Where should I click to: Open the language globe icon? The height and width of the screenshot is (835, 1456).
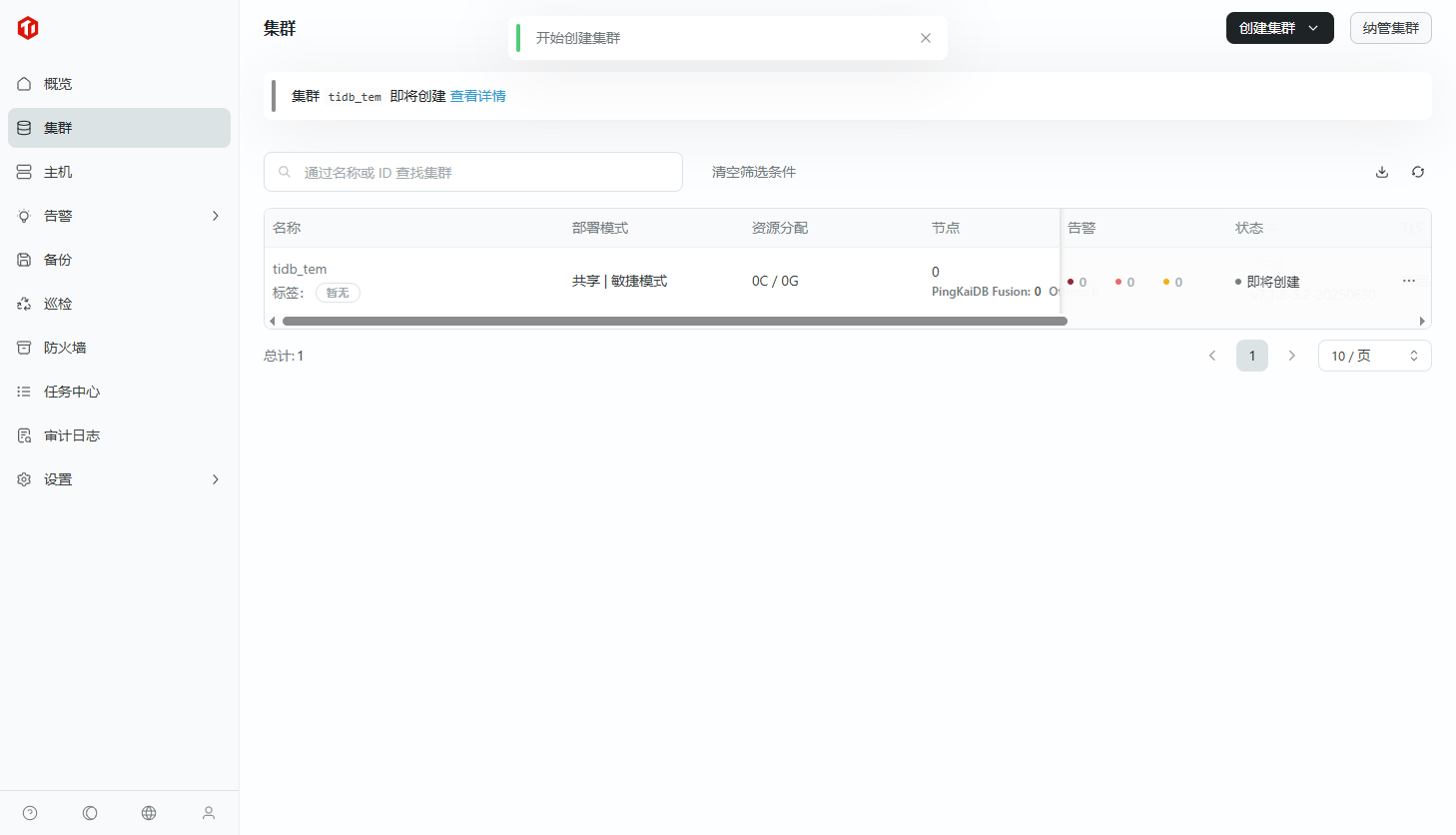click(x=149, y=813)
